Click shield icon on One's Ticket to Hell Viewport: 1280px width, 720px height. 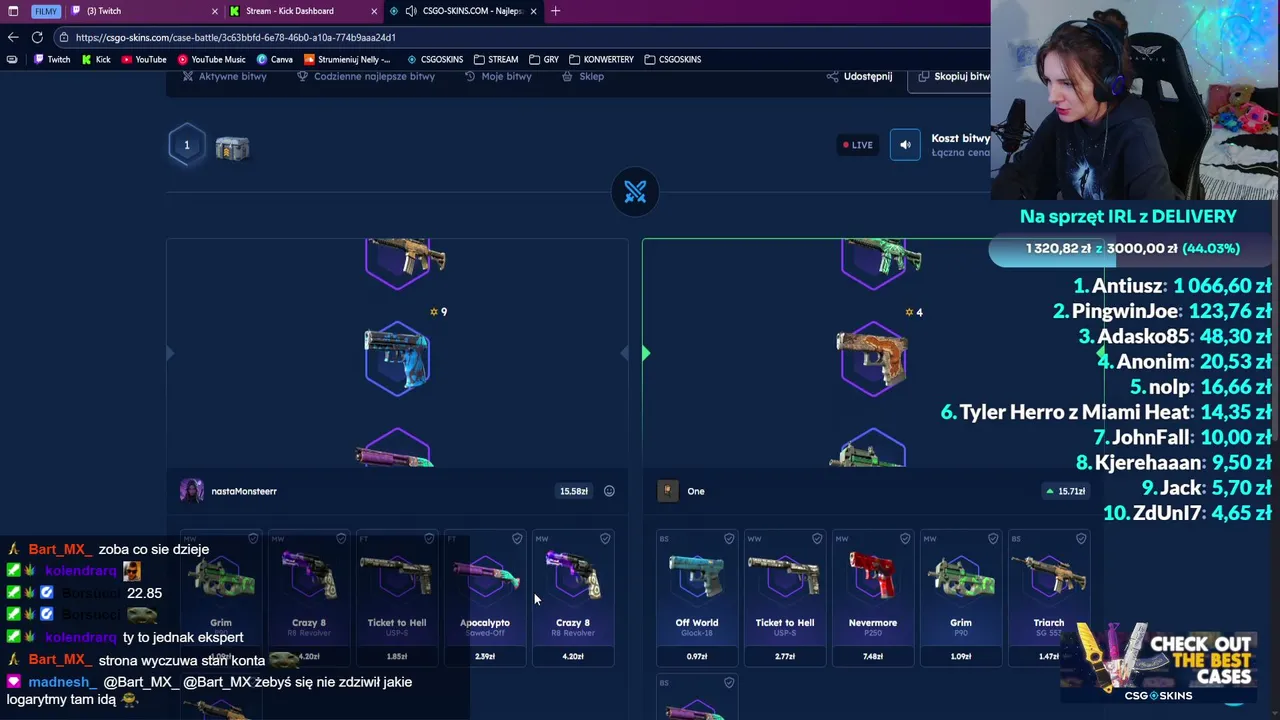(x=817, y=538)
